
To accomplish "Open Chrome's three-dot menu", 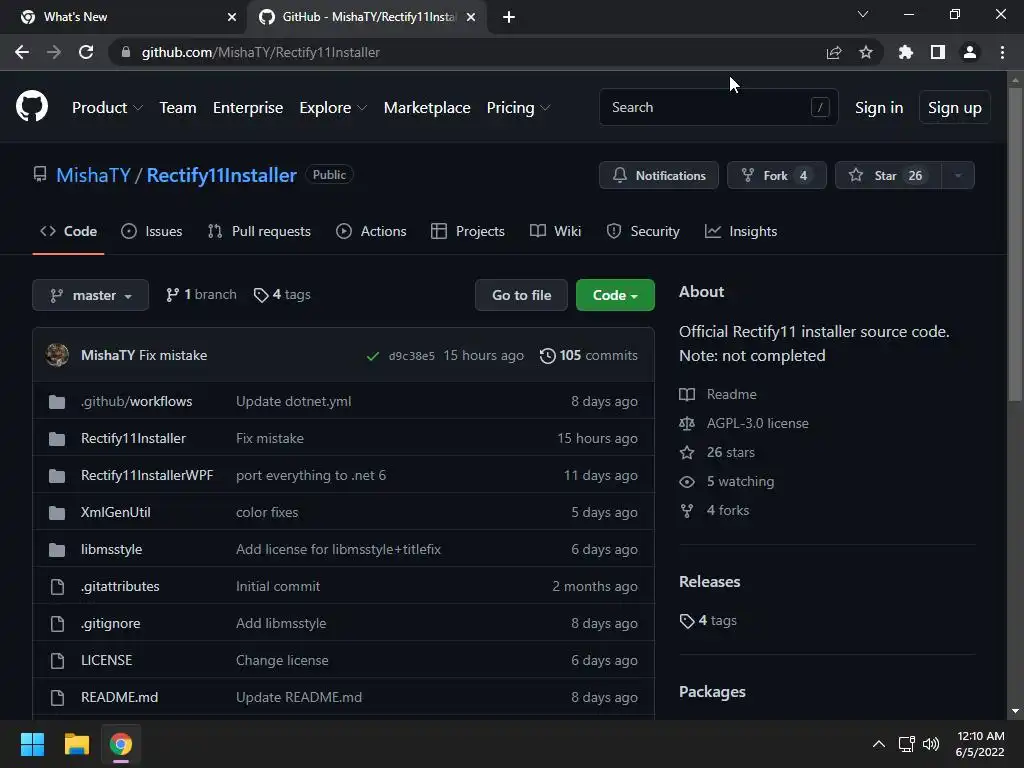I will click(1002, 52).
